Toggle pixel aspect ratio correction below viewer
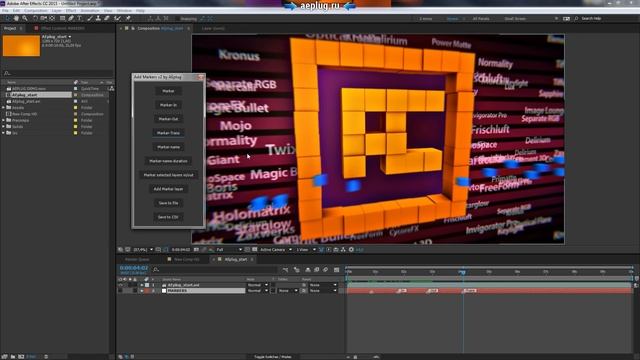Image resolution: width=640 pixels, height=360 pixels. (321, 249)
